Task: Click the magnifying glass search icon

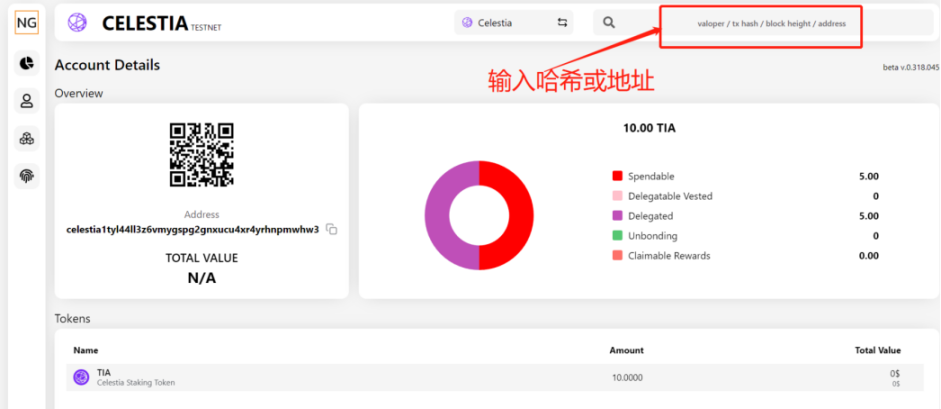Action: coord(609,23)
